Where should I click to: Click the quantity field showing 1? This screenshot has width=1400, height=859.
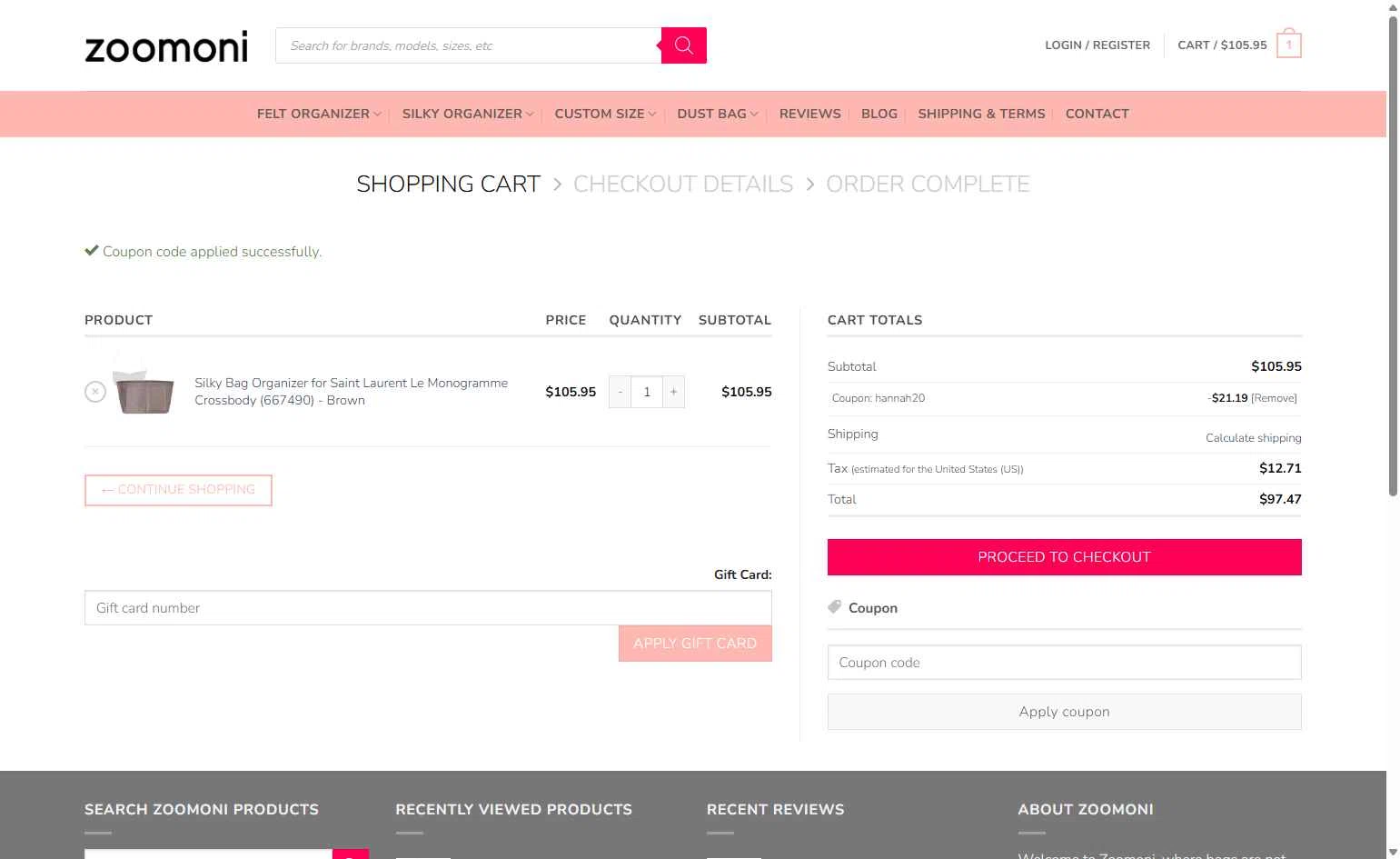647,392
